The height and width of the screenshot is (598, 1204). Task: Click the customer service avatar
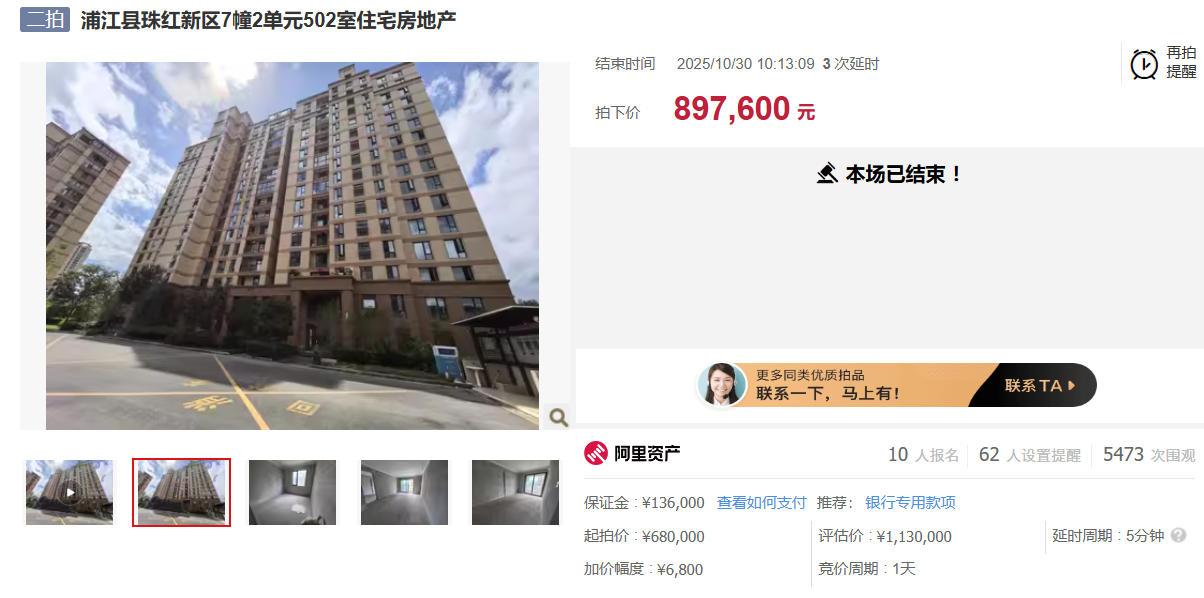722,385
